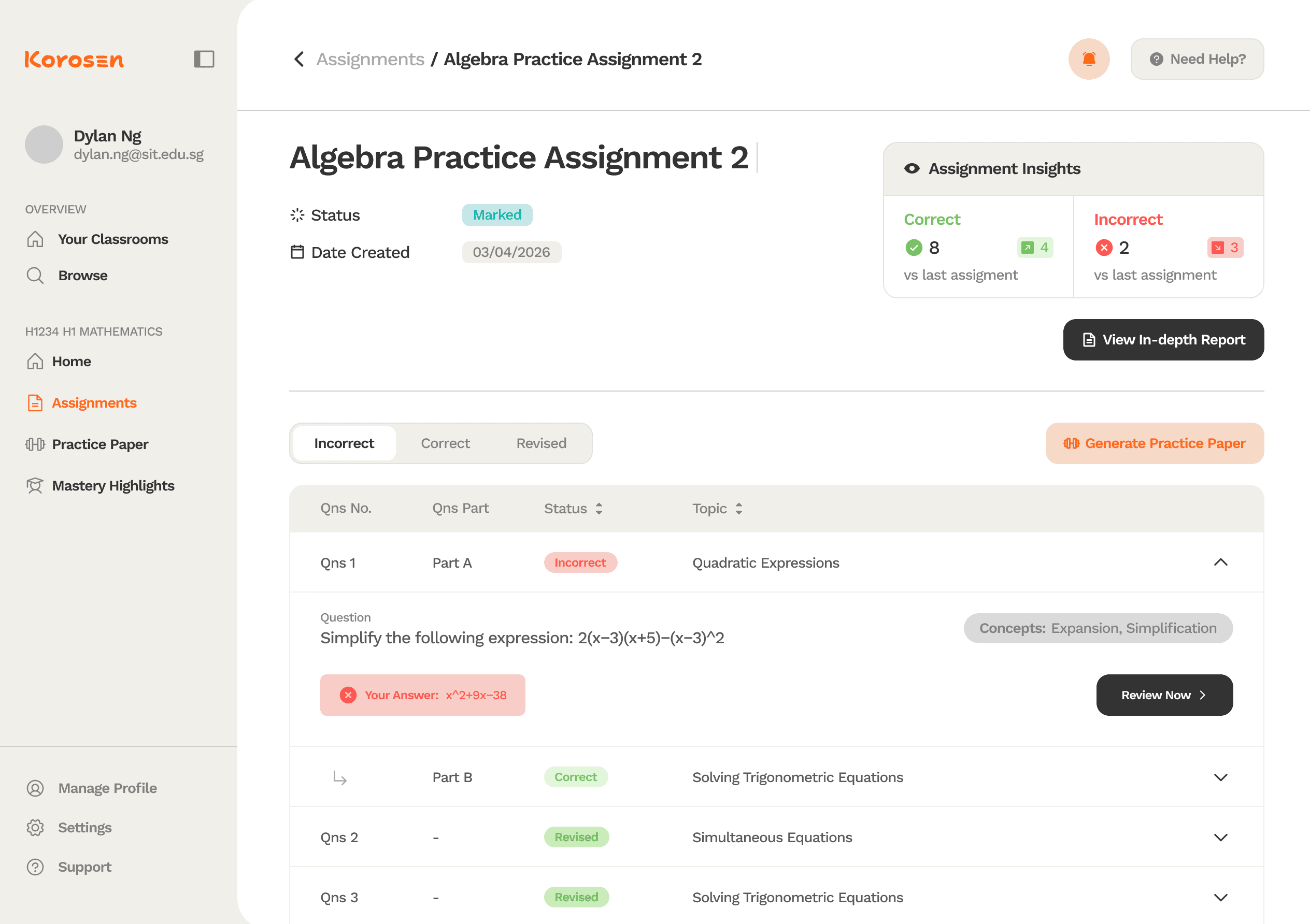The image size is (1310, 924).
Task: Click the Review Now button
Action: [x=1164, y=695]
